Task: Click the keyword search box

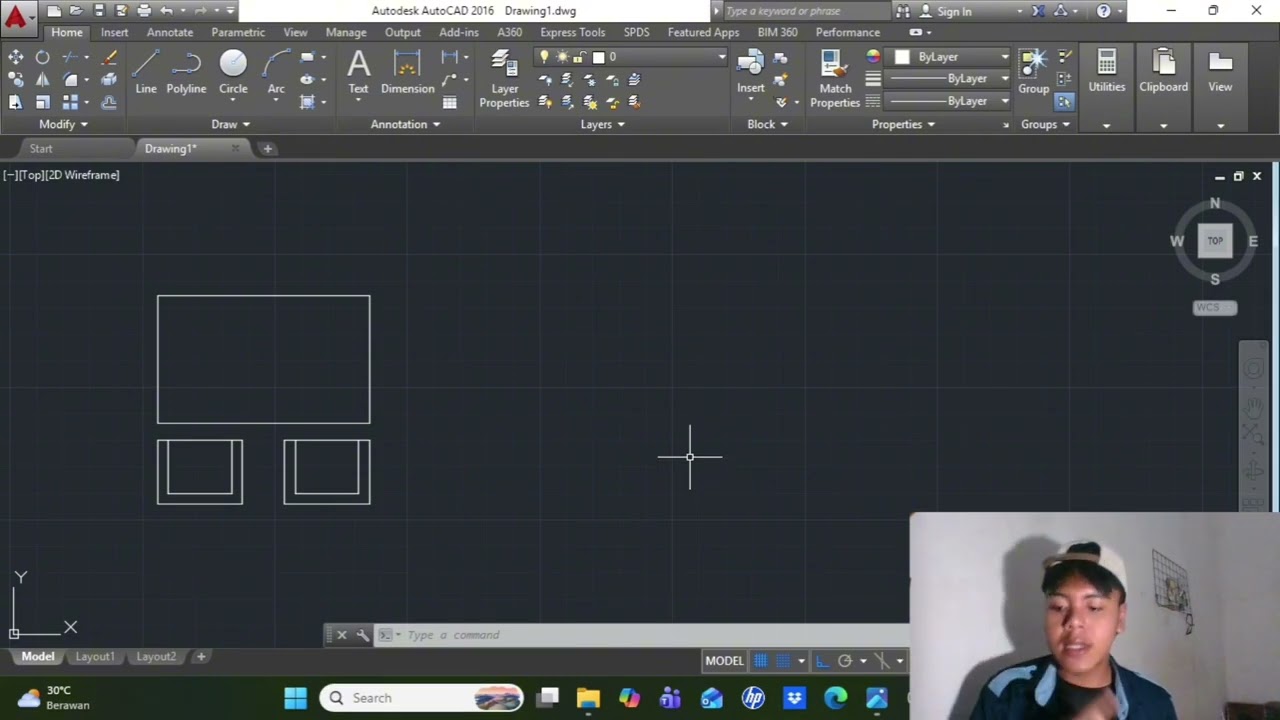Action: pos(805,11)
